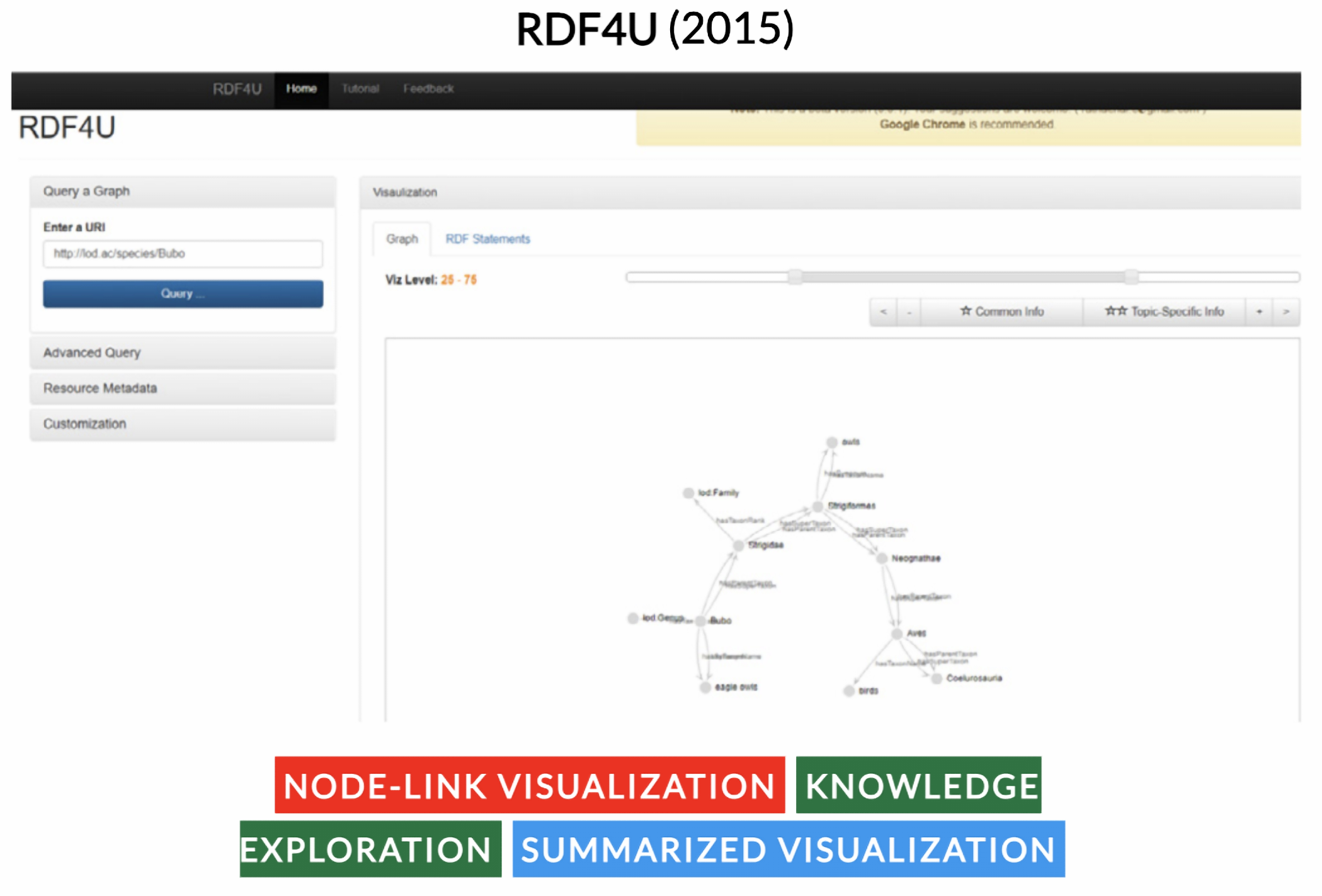The image size is (1322, 896).
Task: Open Feedback in the navbar
Action: (428, 89)
